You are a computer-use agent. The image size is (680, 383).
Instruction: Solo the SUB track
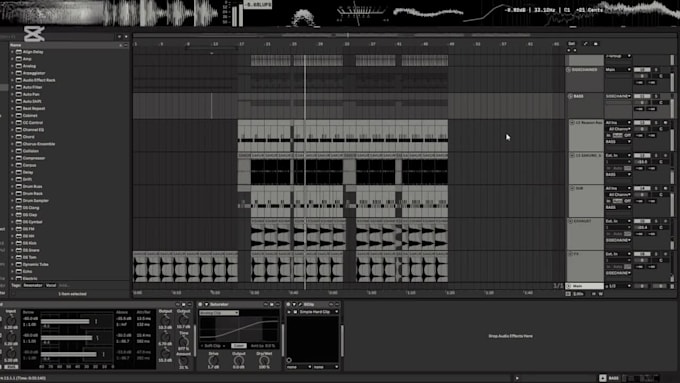point(656,189)
